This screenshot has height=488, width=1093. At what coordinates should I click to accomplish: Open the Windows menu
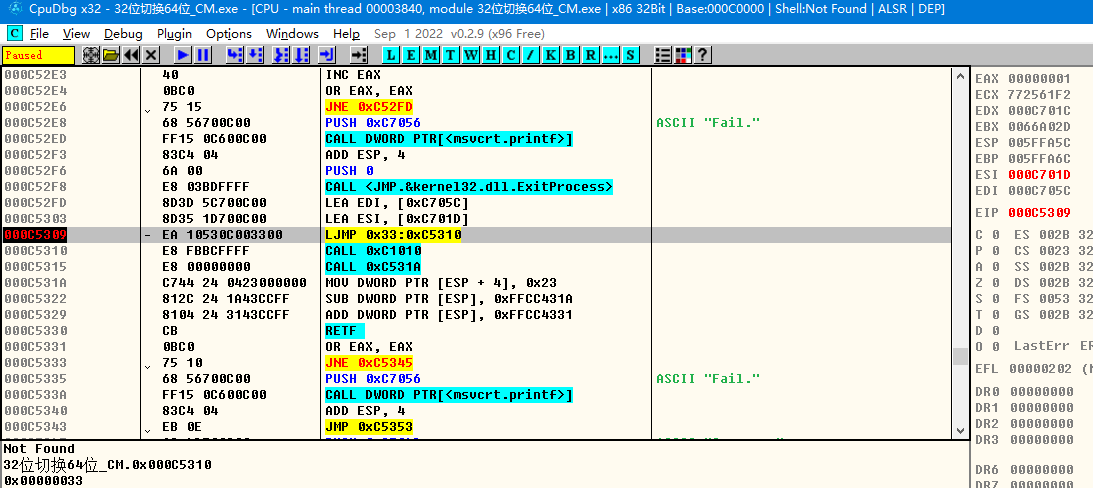click(292, 34)
